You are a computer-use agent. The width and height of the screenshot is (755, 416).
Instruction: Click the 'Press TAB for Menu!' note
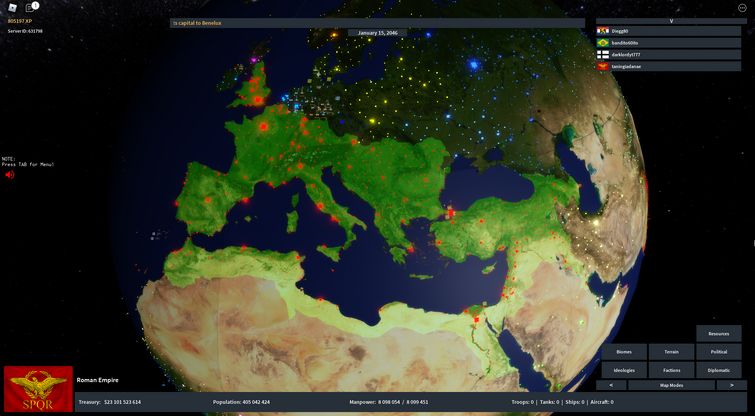tap(27, 165)
